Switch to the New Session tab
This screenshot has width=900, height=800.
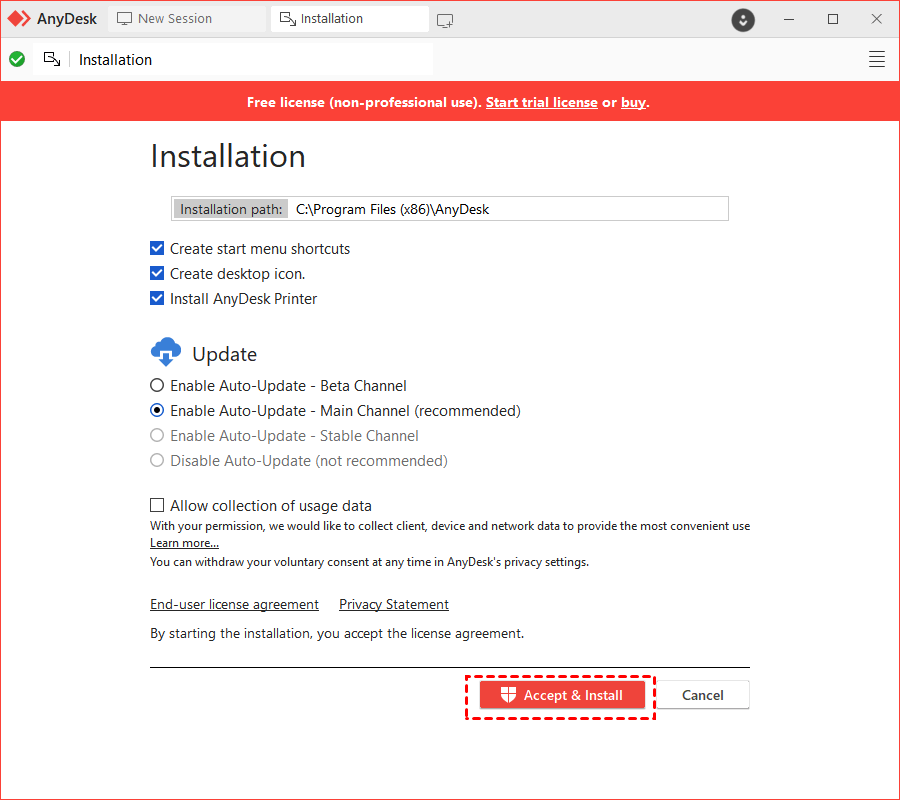[187, 19]
